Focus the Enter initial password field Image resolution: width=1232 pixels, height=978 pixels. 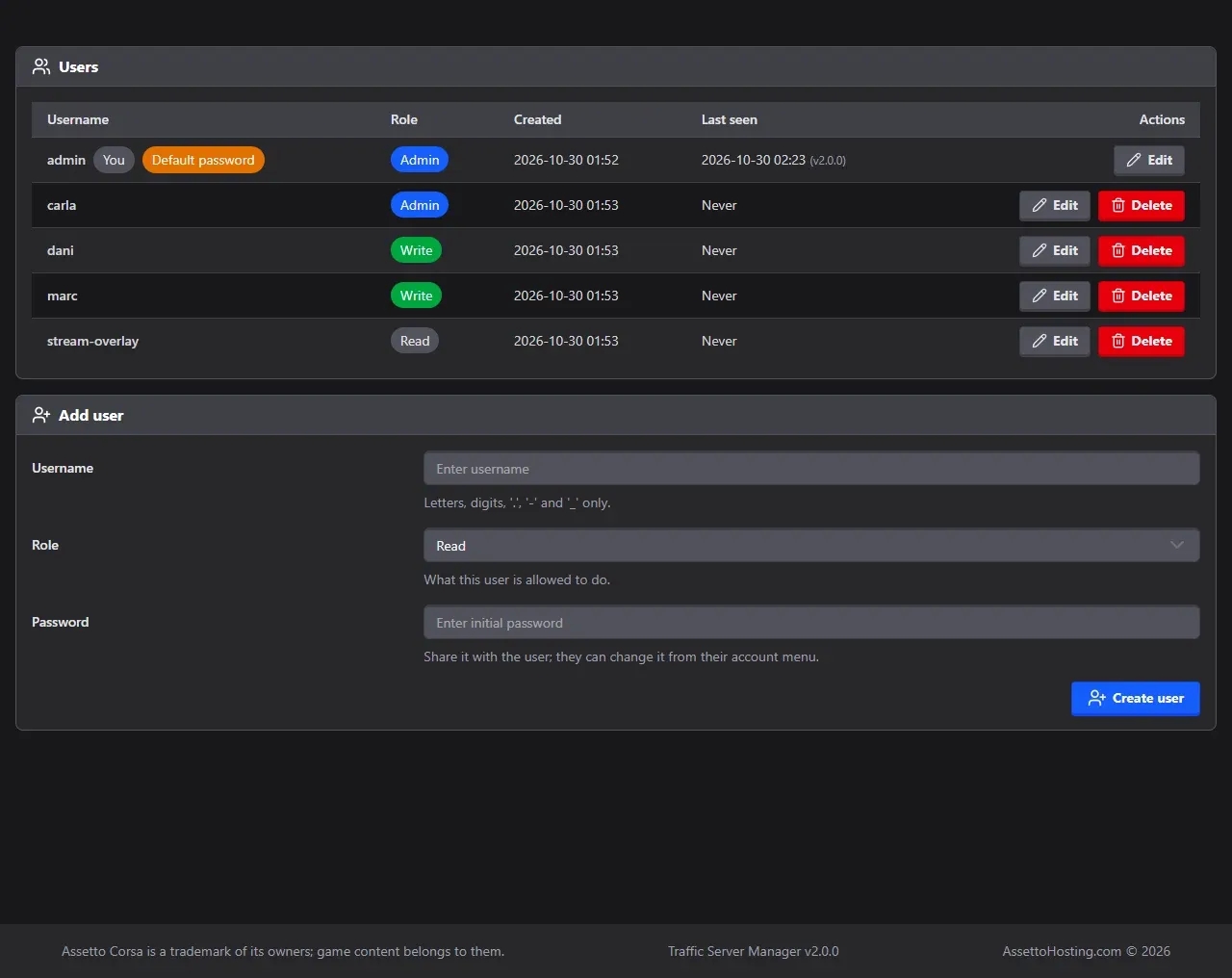tap(811, 623)
